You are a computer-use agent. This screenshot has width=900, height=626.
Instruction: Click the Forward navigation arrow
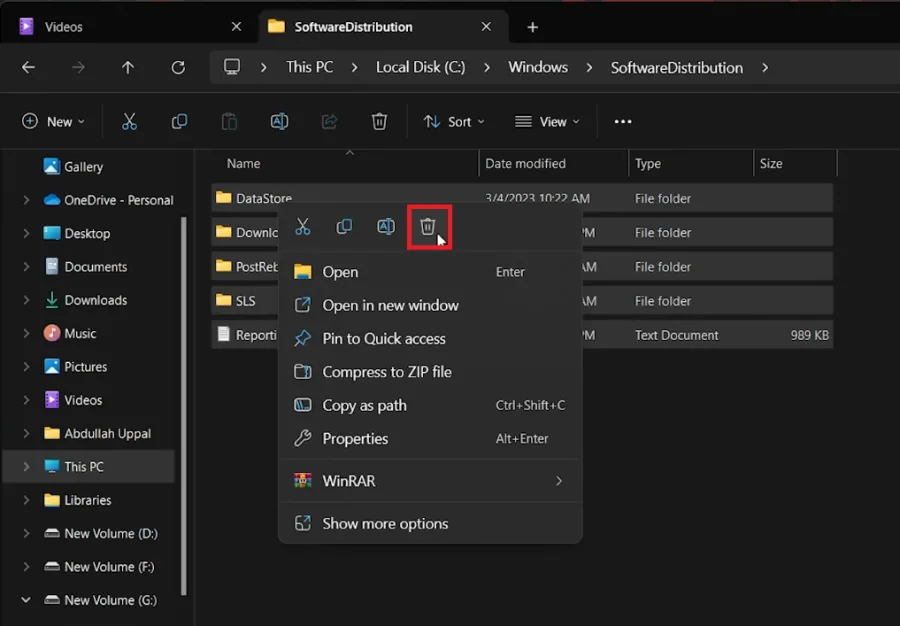point(78,67)
